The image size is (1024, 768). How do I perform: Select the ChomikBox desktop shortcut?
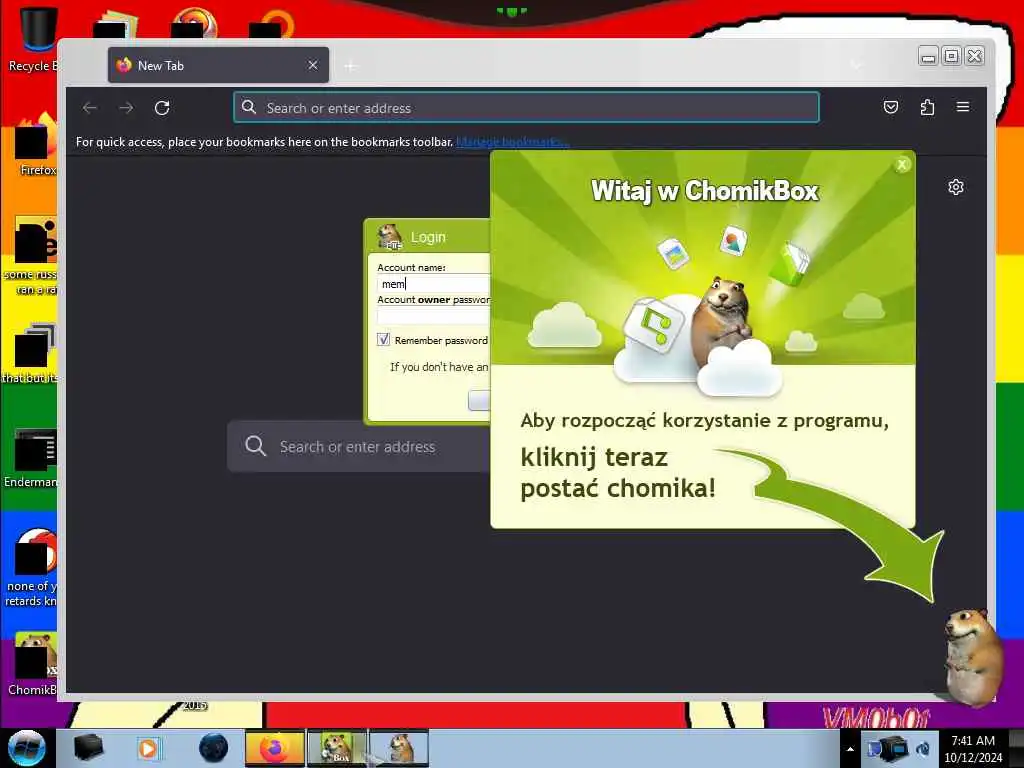(x=33, y=663)
